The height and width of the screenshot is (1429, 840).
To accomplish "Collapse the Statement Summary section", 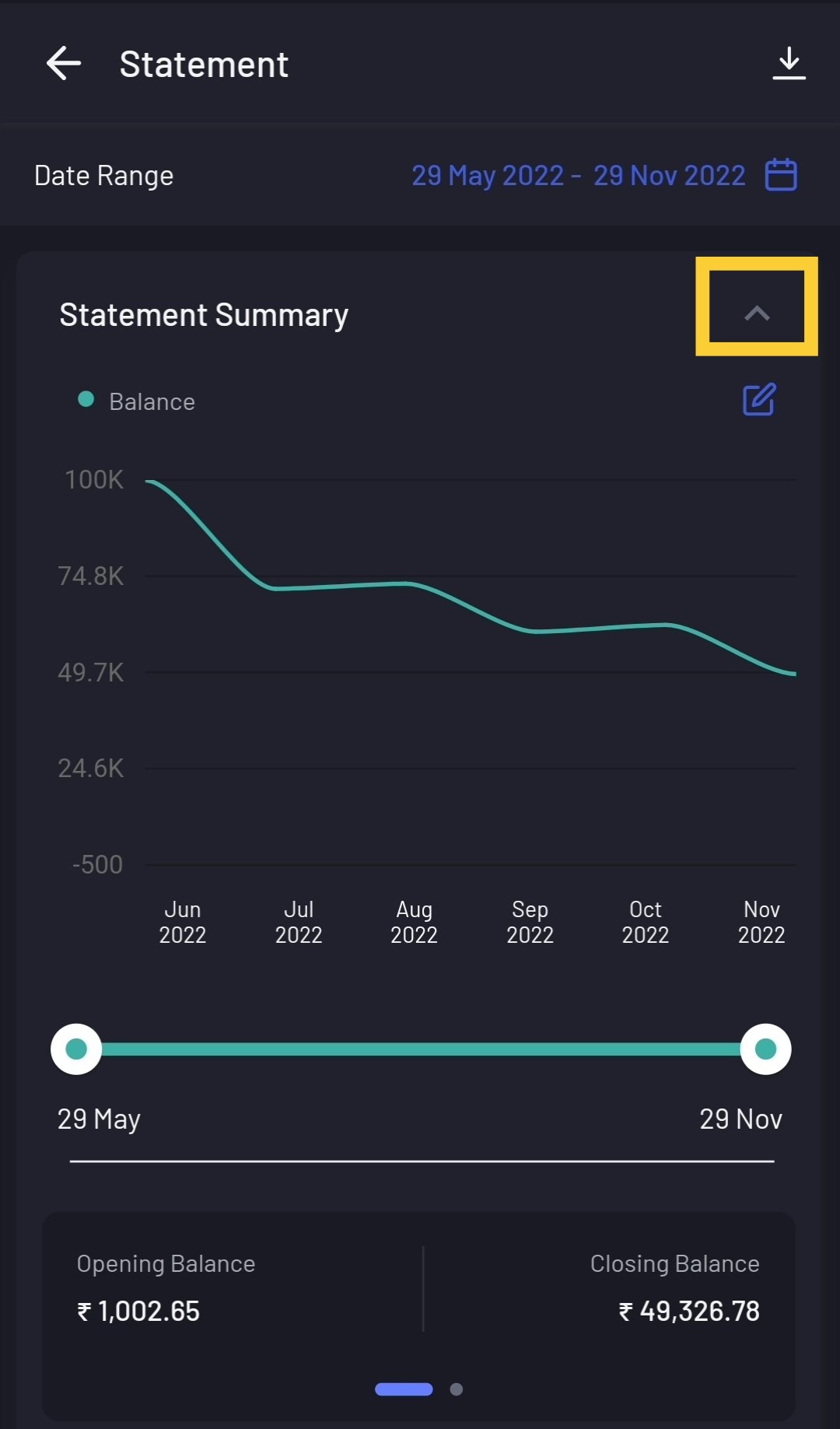I will (757, 313).
